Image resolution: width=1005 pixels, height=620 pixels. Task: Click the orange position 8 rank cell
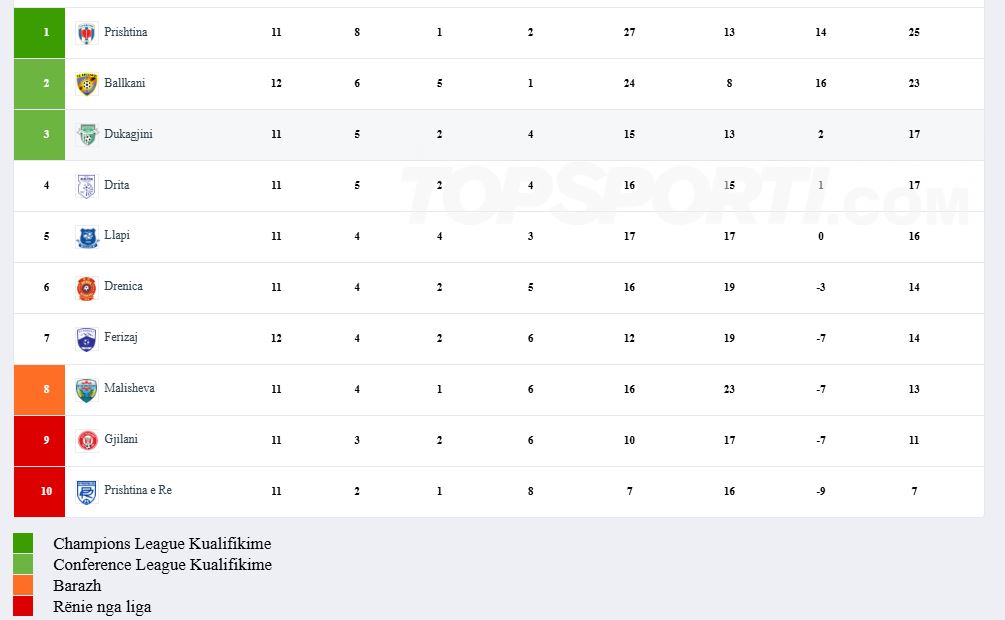[x=39, y=390]
